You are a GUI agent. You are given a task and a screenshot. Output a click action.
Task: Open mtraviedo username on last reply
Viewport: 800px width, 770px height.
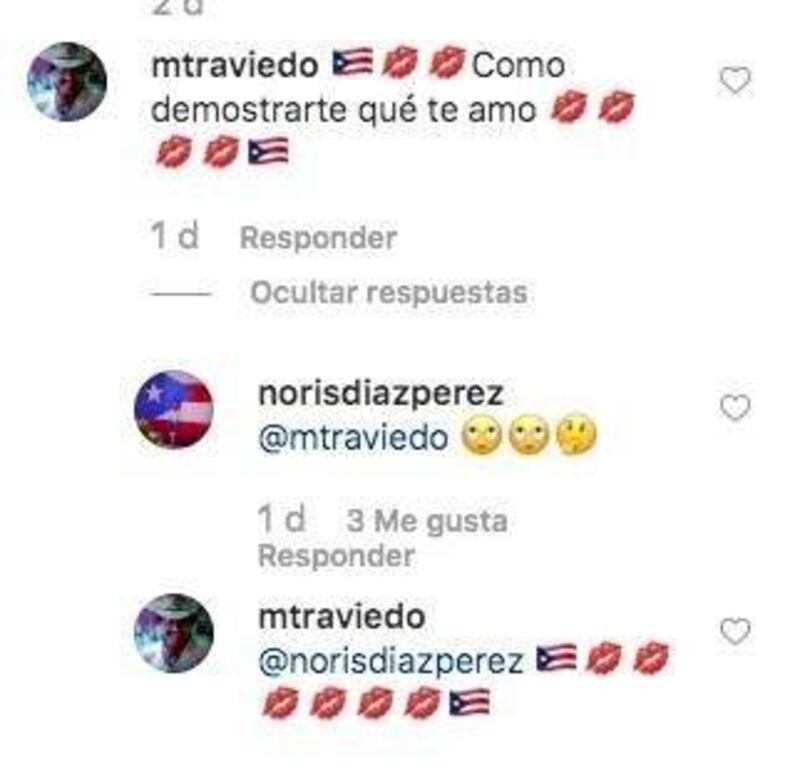click(x=342, y=617)
